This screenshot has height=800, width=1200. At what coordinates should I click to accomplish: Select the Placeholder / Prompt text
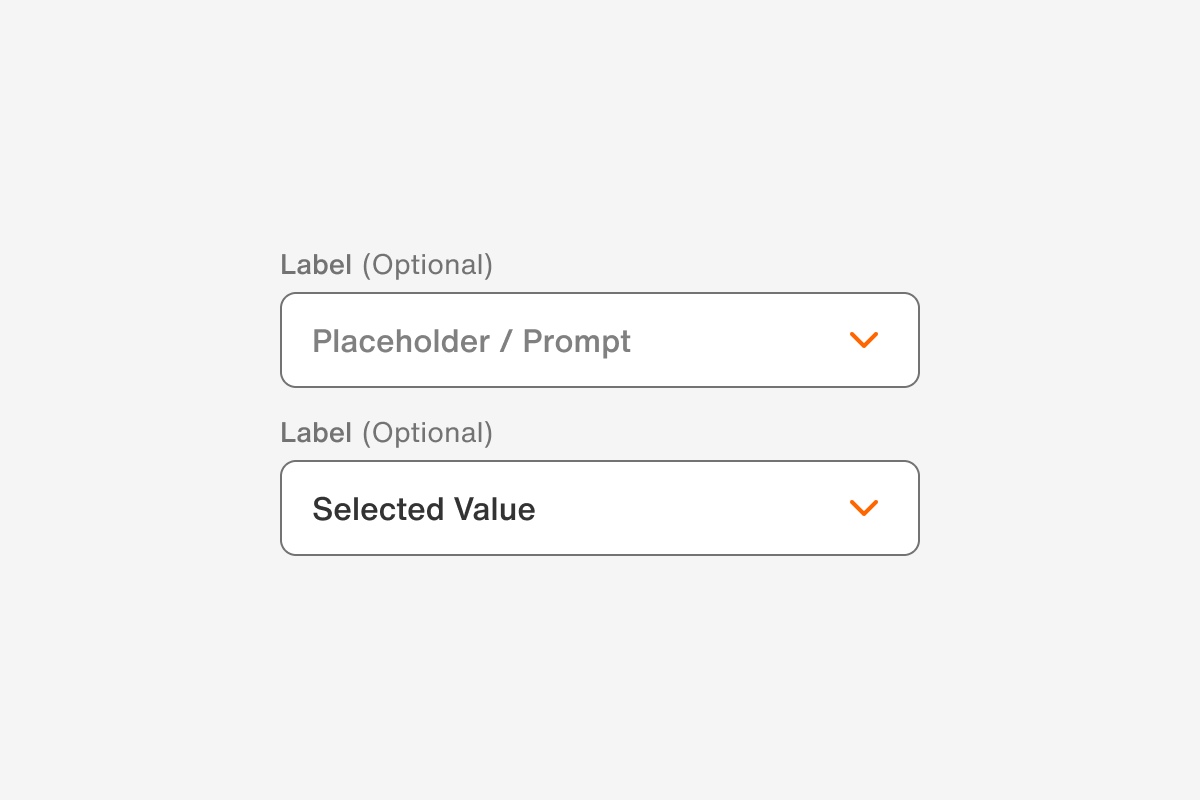pos(471,341)
